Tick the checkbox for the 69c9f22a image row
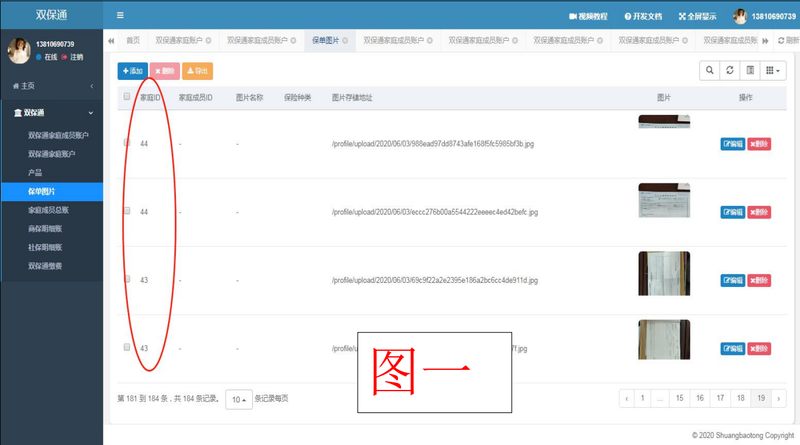The image size is (800, 445). (x=127, y=279)
